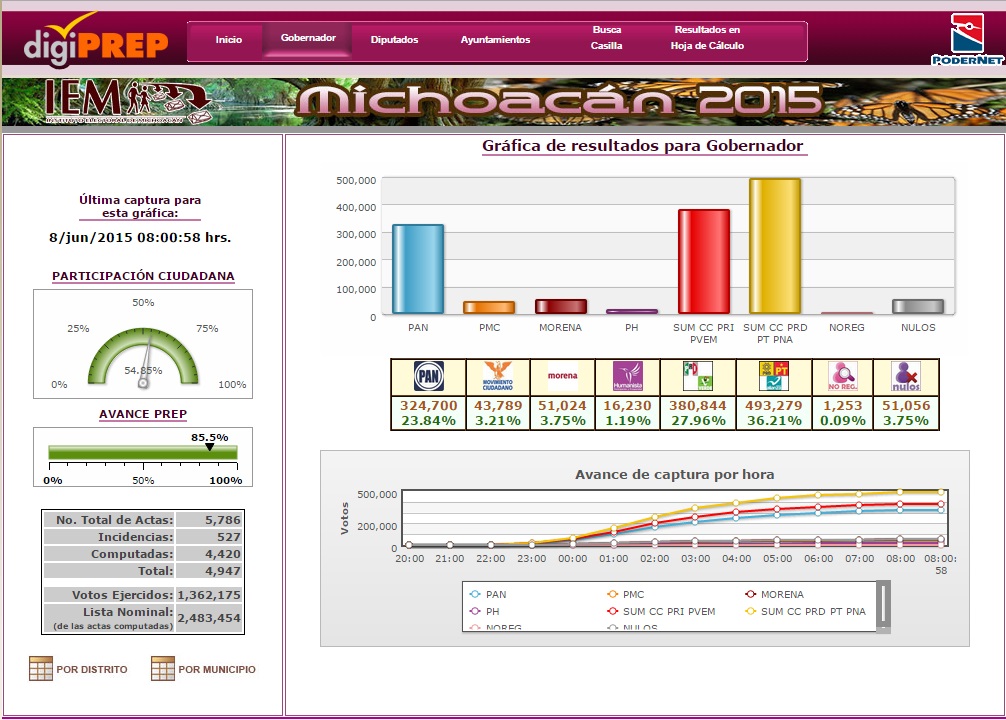Screen dimensions: 1006x720
Task: Click the Movimiento Ciudadano party logo
Action: [x=498, y=376]
